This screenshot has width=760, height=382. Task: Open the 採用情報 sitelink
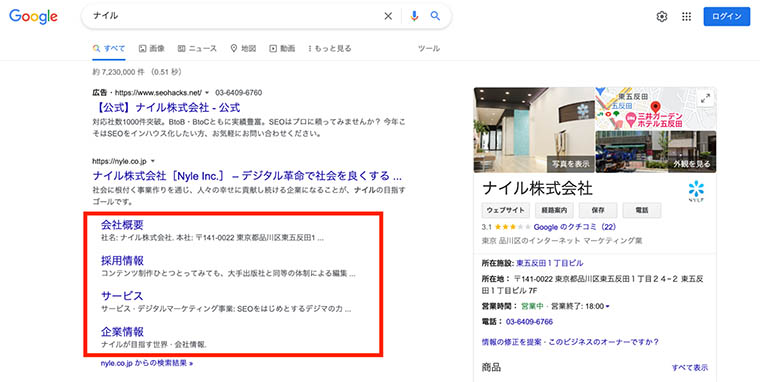(122, 260)
